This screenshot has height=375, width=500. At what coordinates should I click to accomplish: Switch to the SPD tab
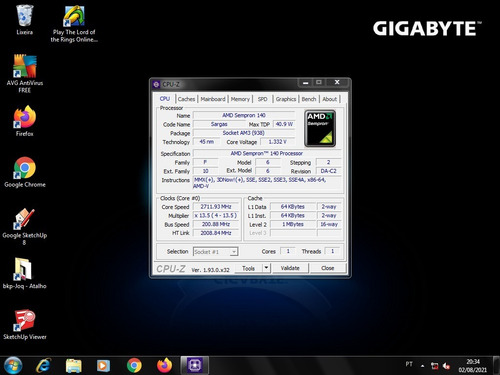262,99
